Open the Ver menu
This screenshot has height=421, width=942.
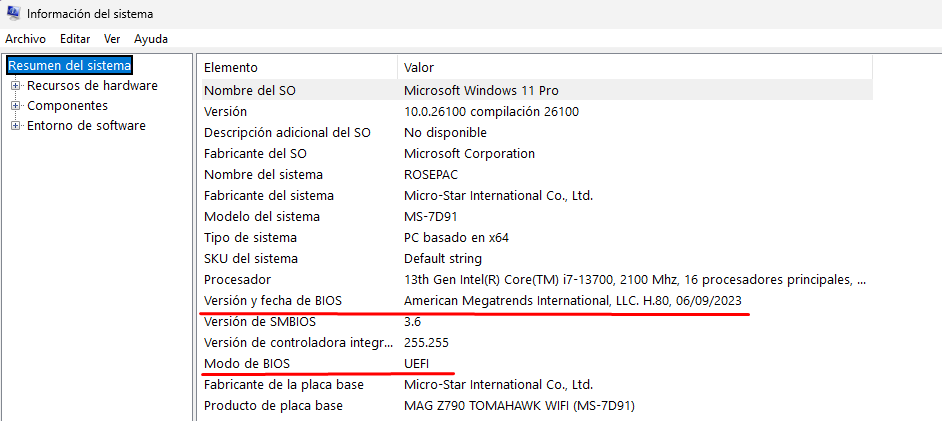[x=112, y=39]
